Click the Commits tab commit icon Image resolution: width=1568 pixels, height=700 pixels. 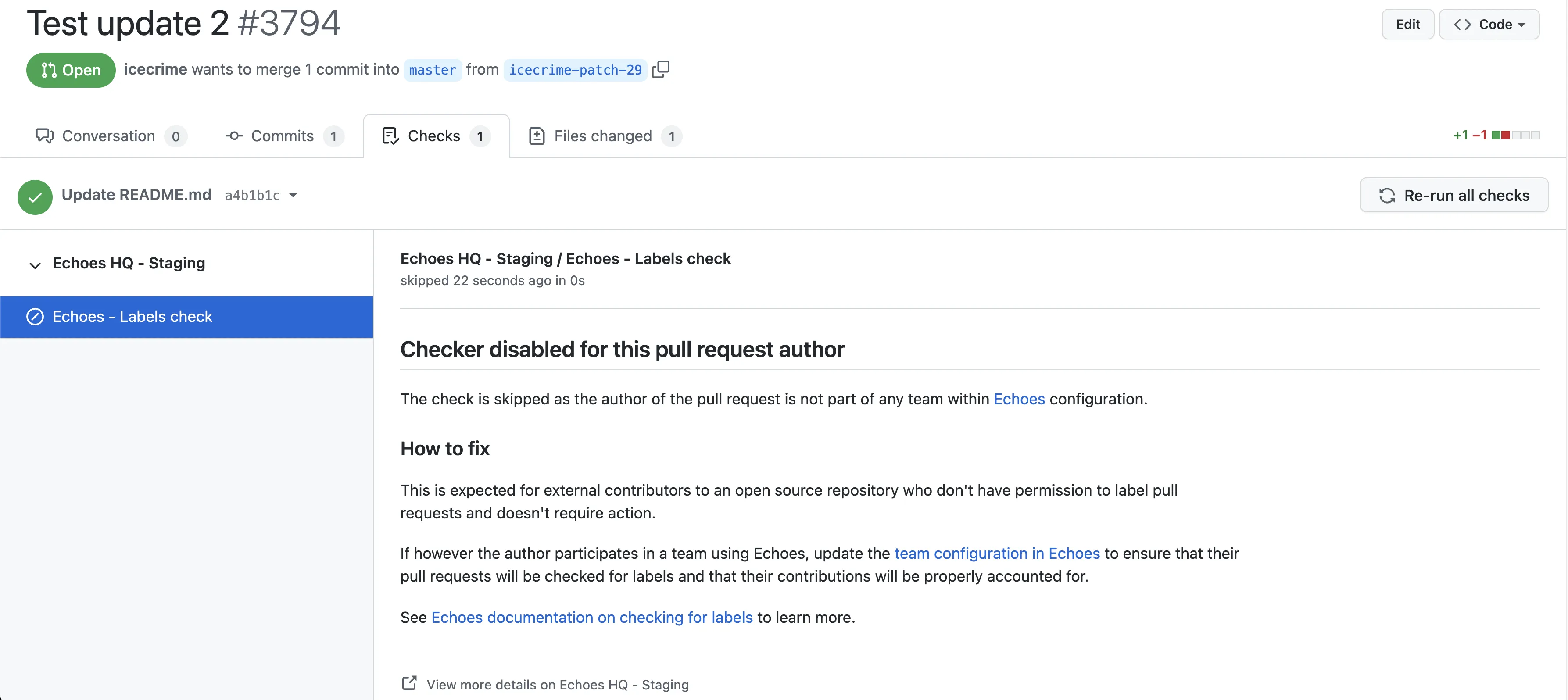point(234,136)
